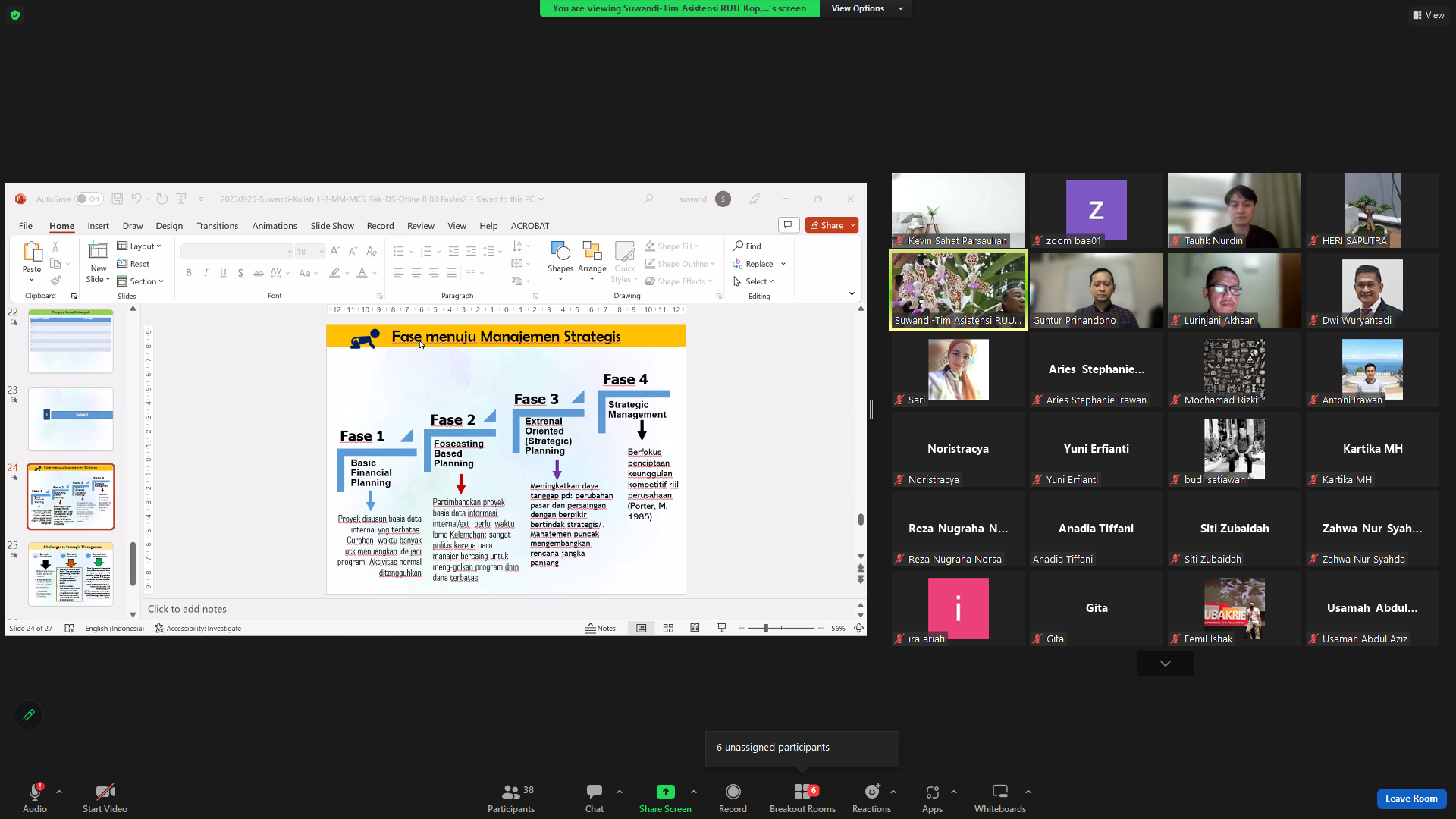The image size is (1456, 819).
Task: Open Zoom Share Screen
Action: (665, 798)
